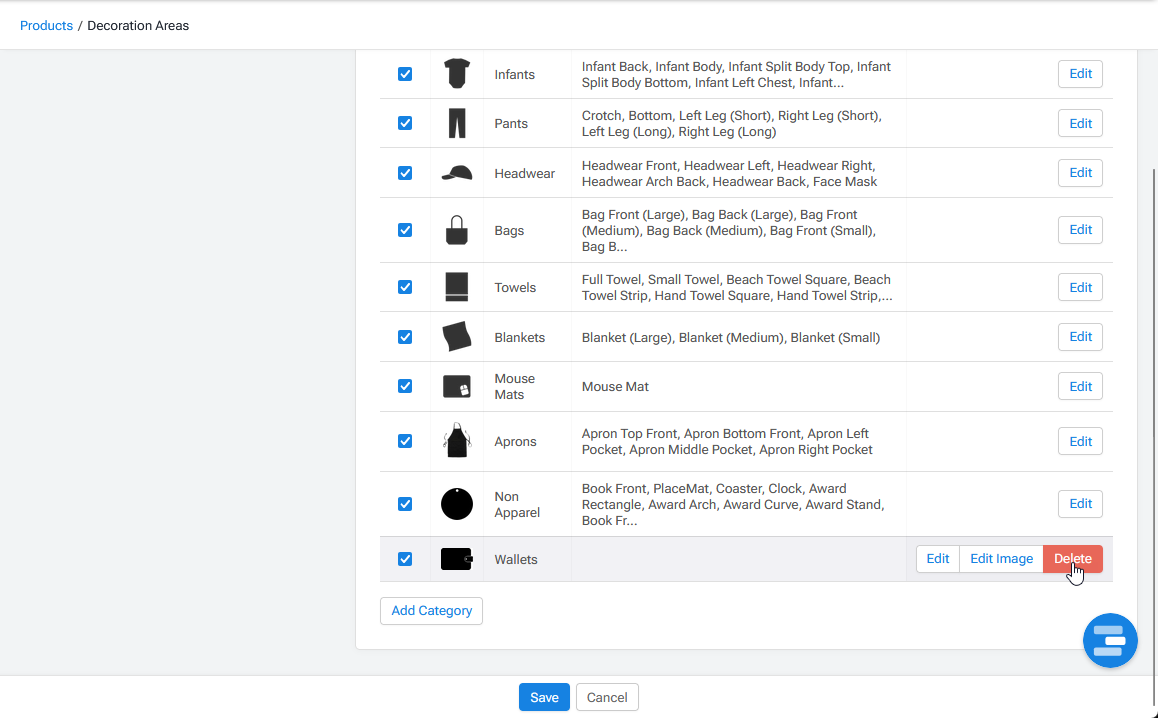
Task: Edit the Blankets category
Action: click(x=1080, y=337)
